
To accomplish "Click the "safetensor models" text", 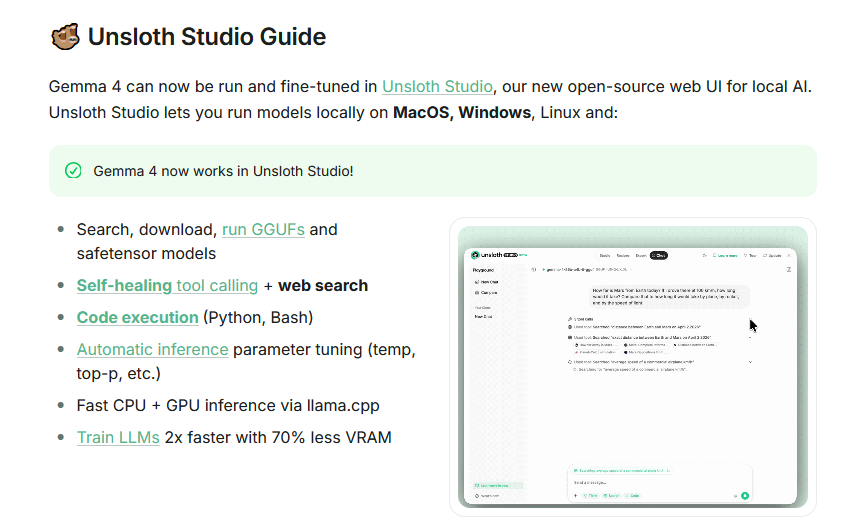I will [146, 254].
